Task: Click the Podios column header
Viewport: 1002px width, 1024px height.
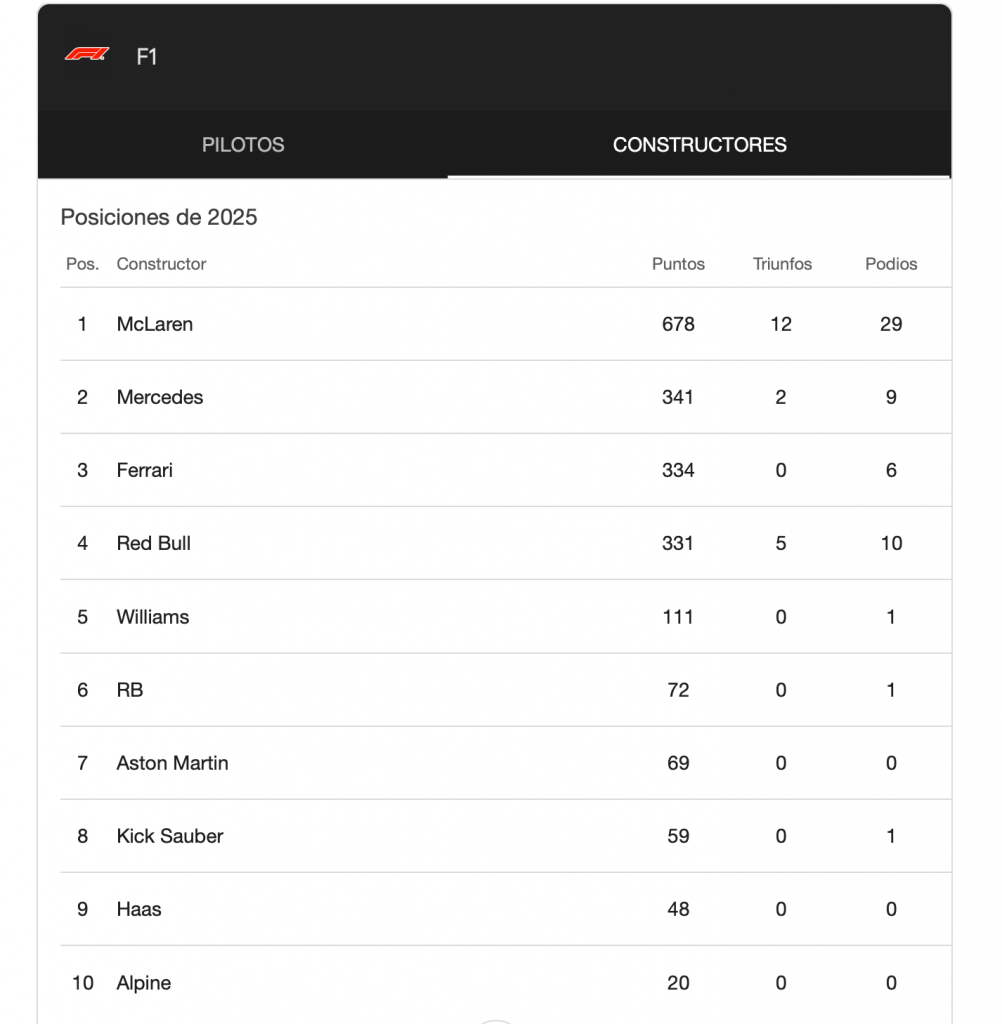Action: point(891,264)
